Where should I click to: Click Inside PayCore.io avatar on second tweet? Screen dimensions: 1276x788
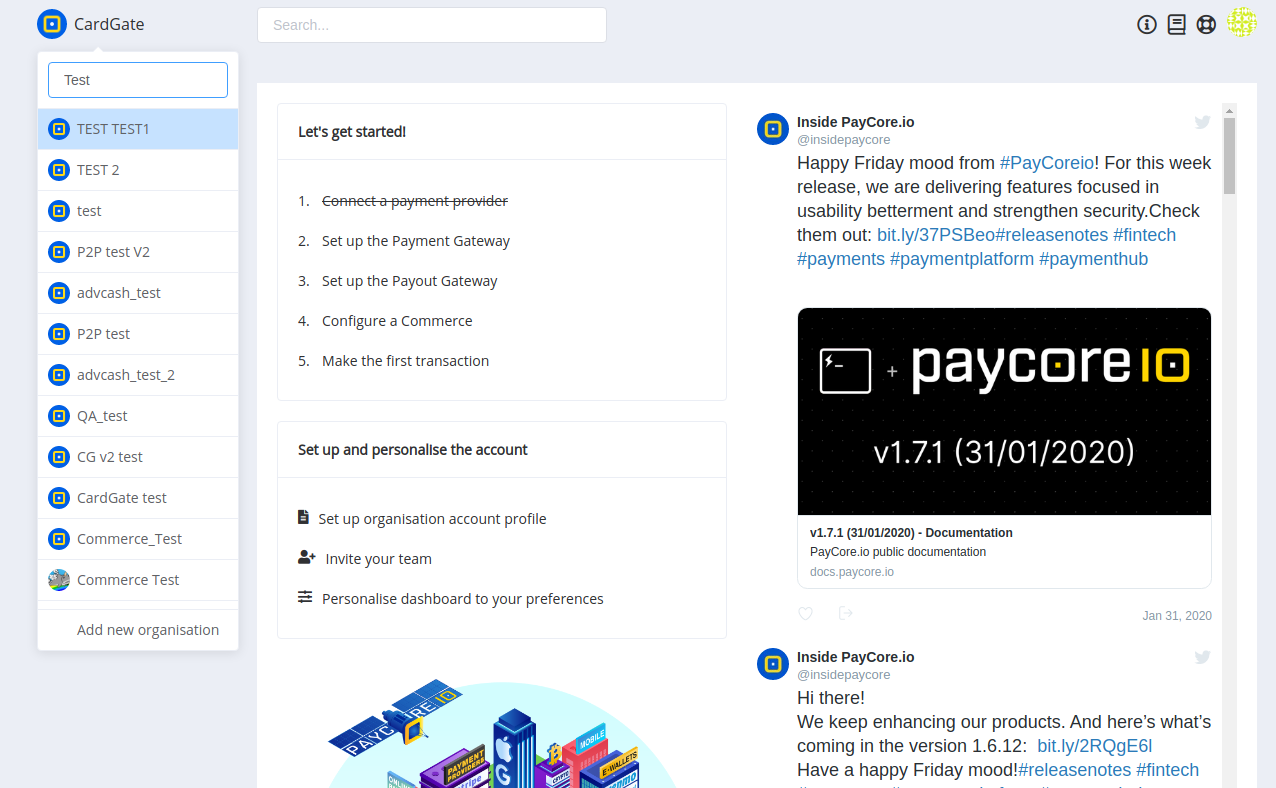[x=773, y=664]
